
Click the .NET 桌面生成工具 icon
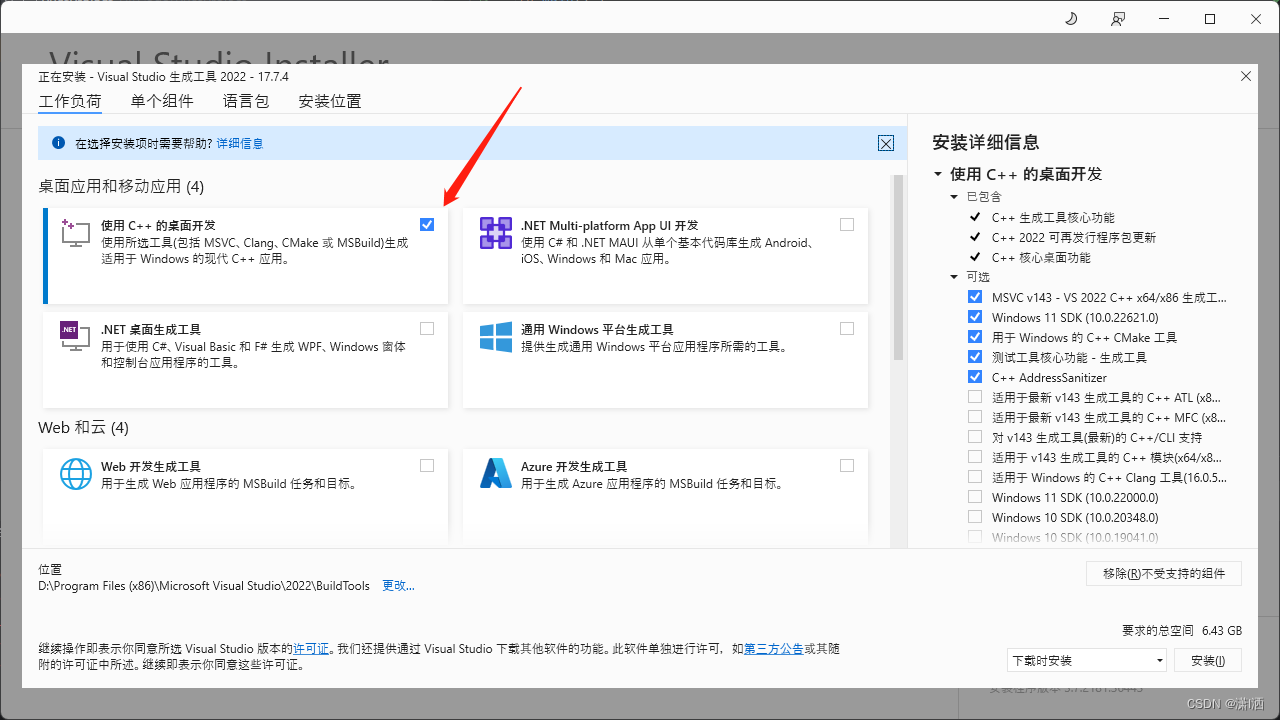tap(76, 337)
